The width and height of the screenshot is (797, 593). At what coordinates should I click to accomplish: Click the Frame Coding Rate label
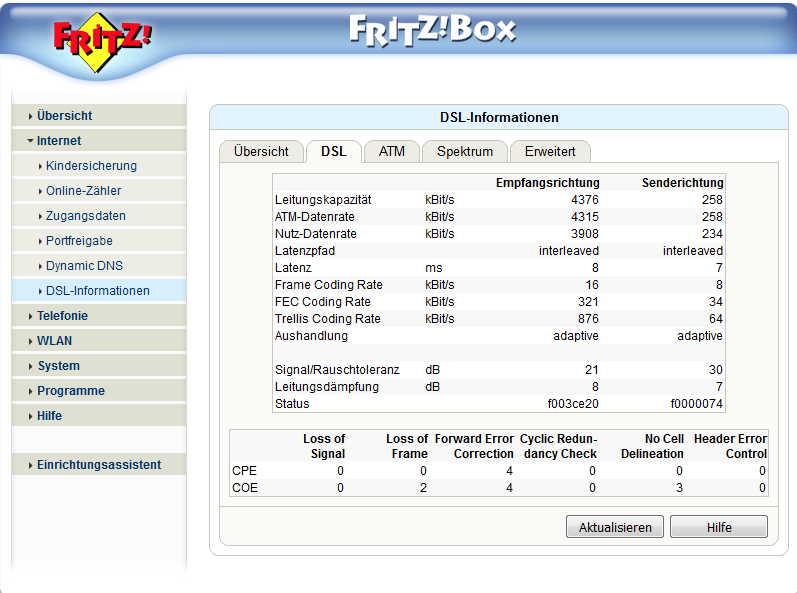(x=329, y=285)
